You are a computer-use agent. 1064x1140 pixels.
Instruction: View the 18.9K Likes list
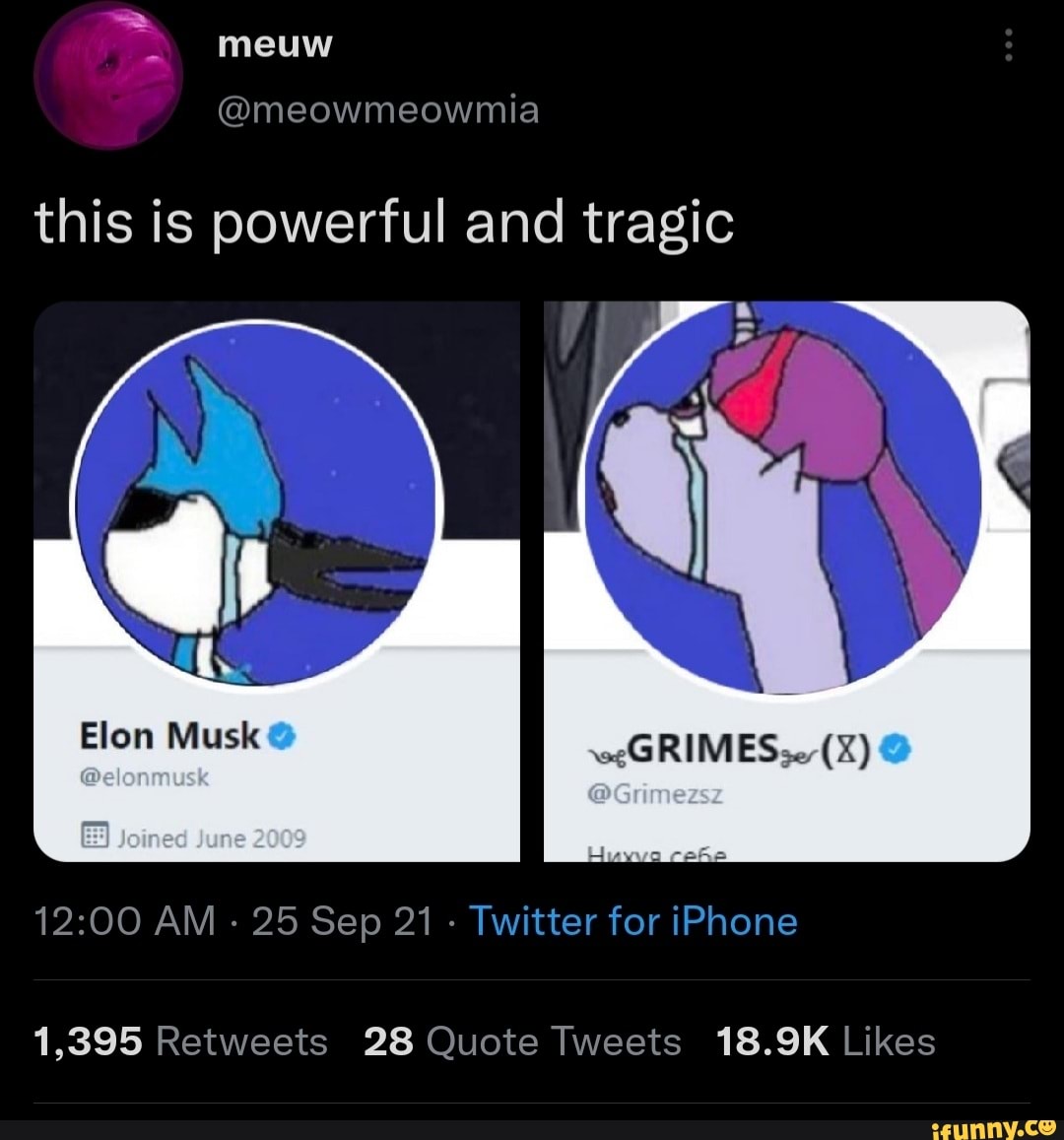(x=826, y=1041)
